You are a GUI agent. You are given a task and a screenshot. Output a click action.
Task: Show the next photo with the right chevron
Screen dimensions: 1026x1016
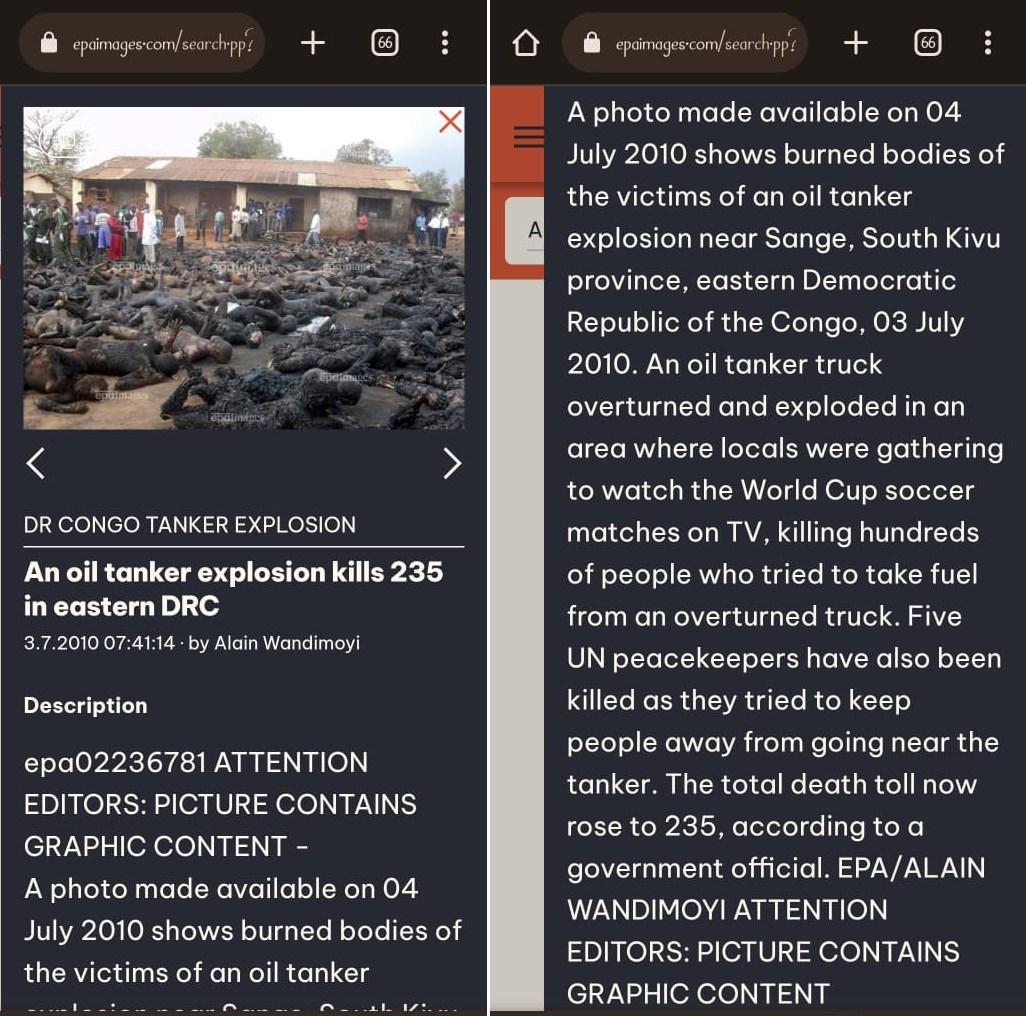click(x=452, y=464)
